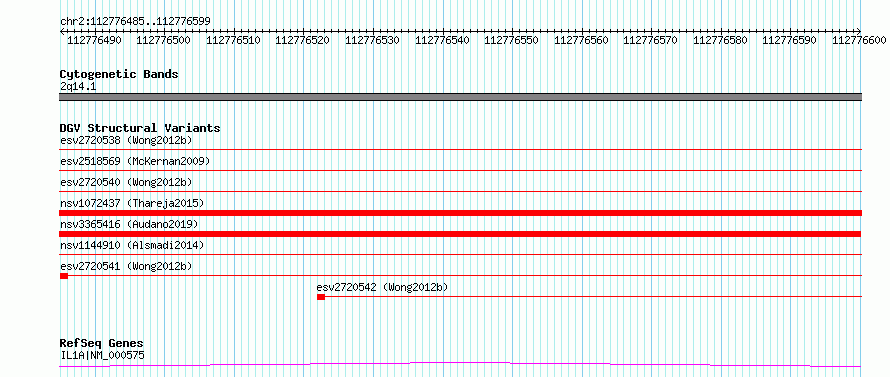Click ruler position 112776560
Screen dimensions: 890x377
(581, 40)
